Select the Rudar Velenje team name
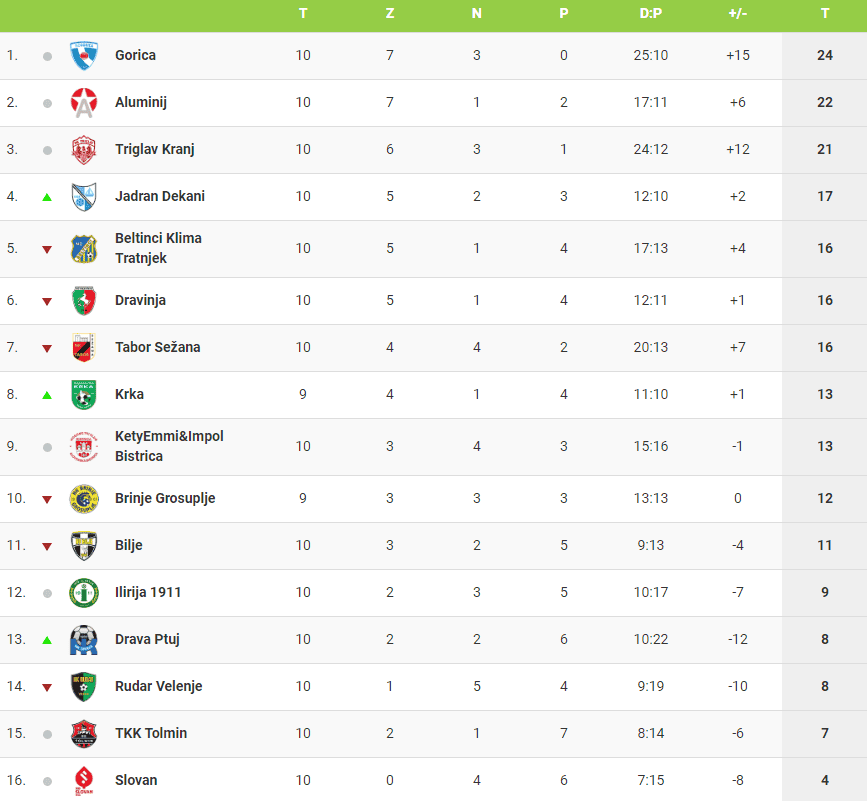 tap(159, 686)
